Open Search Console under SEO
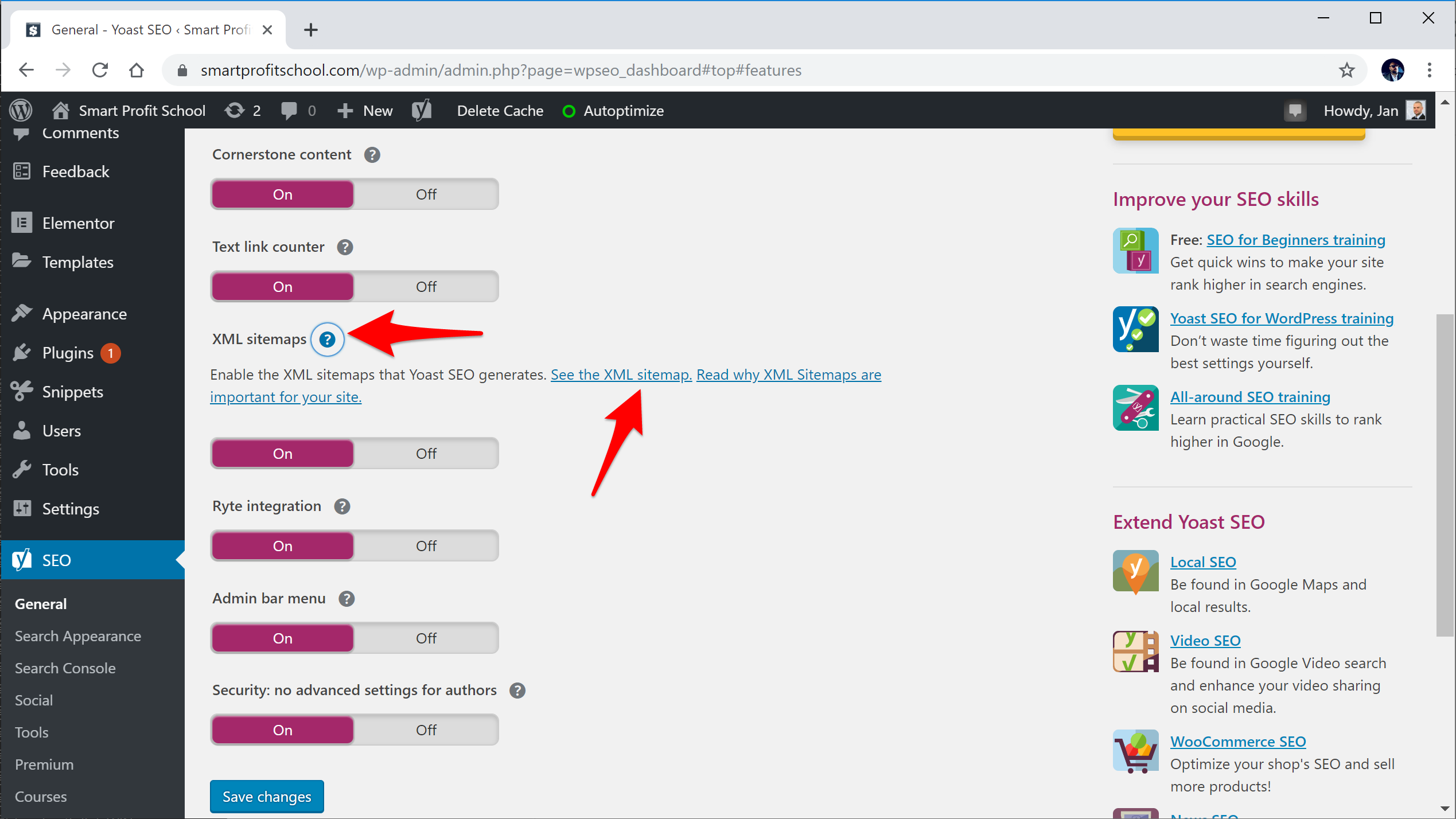The width and height of the screenshot is (1456, 819). tap(65, 668)
